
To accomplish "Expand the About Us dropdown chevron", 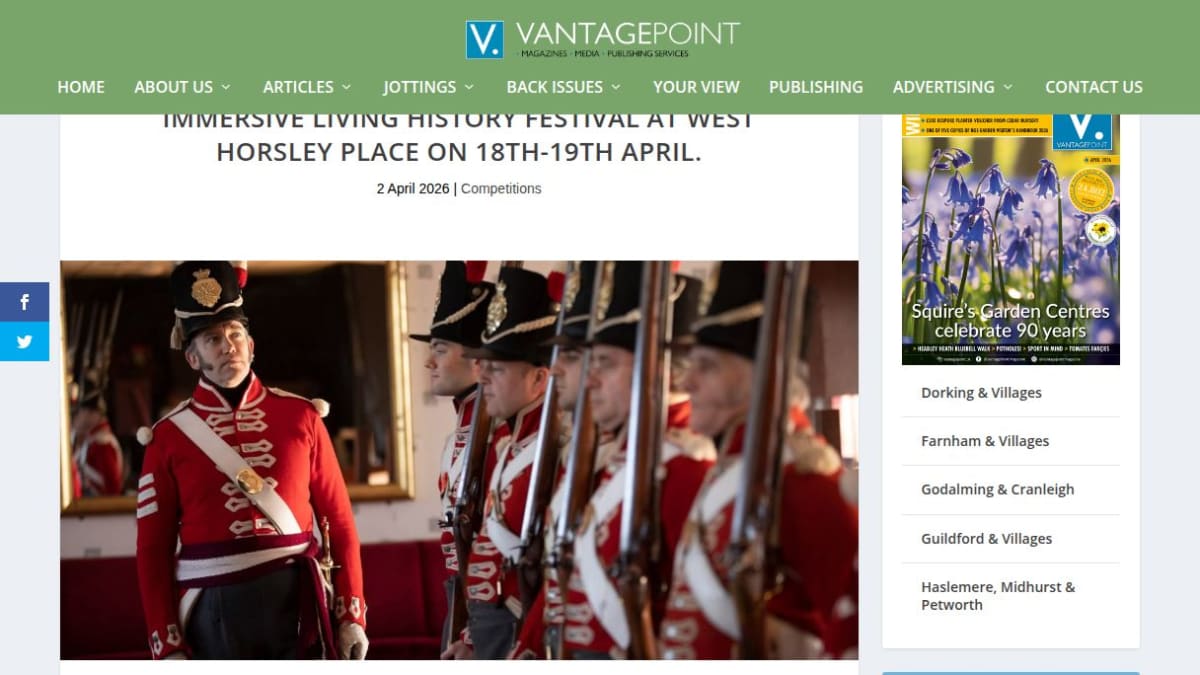I will pos(226,87).
